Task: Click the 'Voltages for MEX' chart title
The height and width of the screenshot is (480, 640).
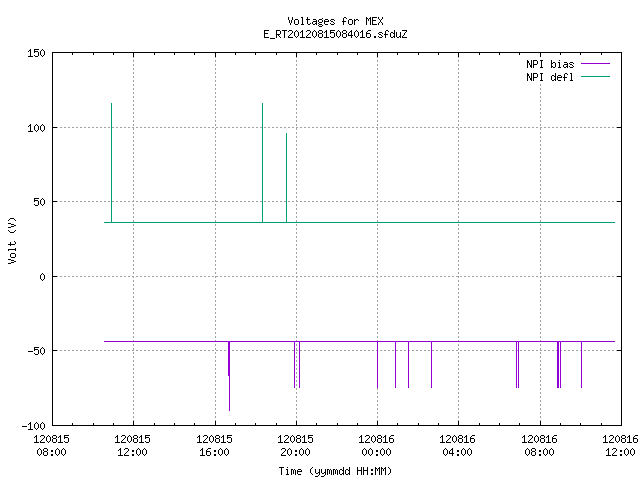Action: [335, 21]
